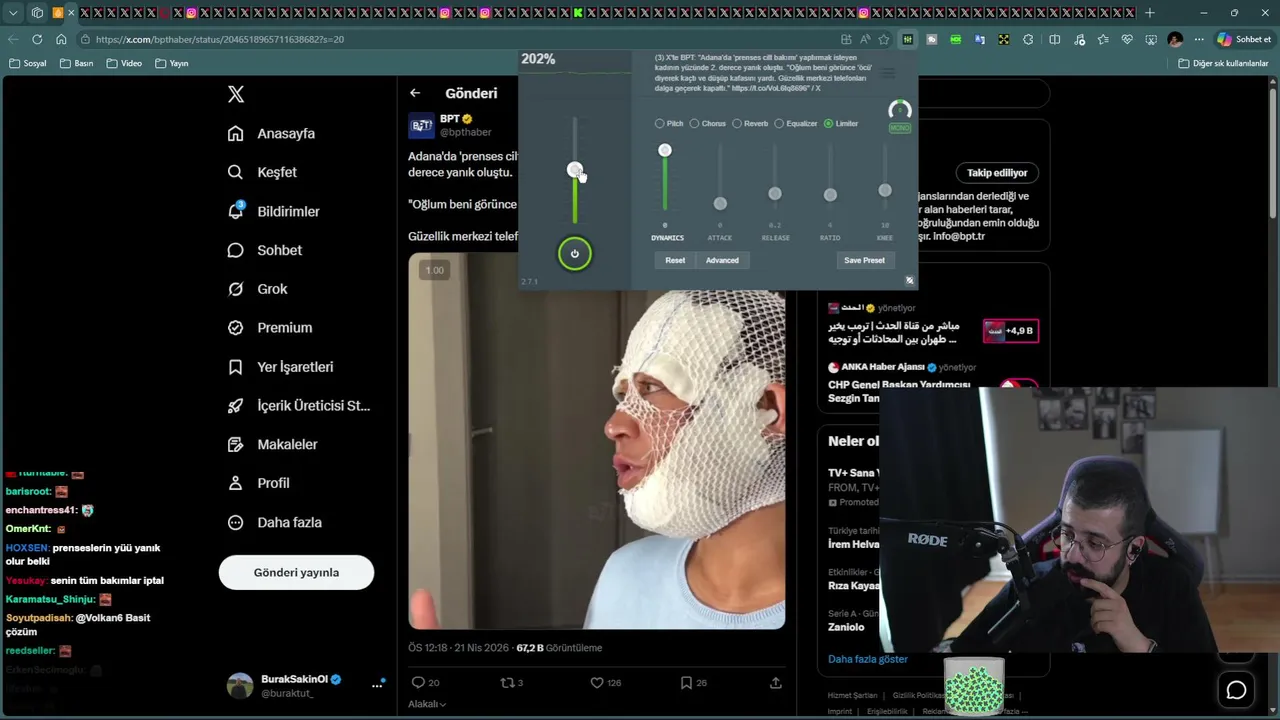Click the NDI extension icon in toolbar

(956, 39)
